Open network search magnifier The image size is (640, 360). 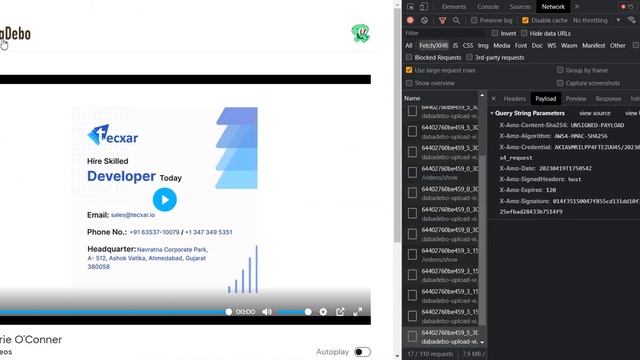(x=456, y=20)
